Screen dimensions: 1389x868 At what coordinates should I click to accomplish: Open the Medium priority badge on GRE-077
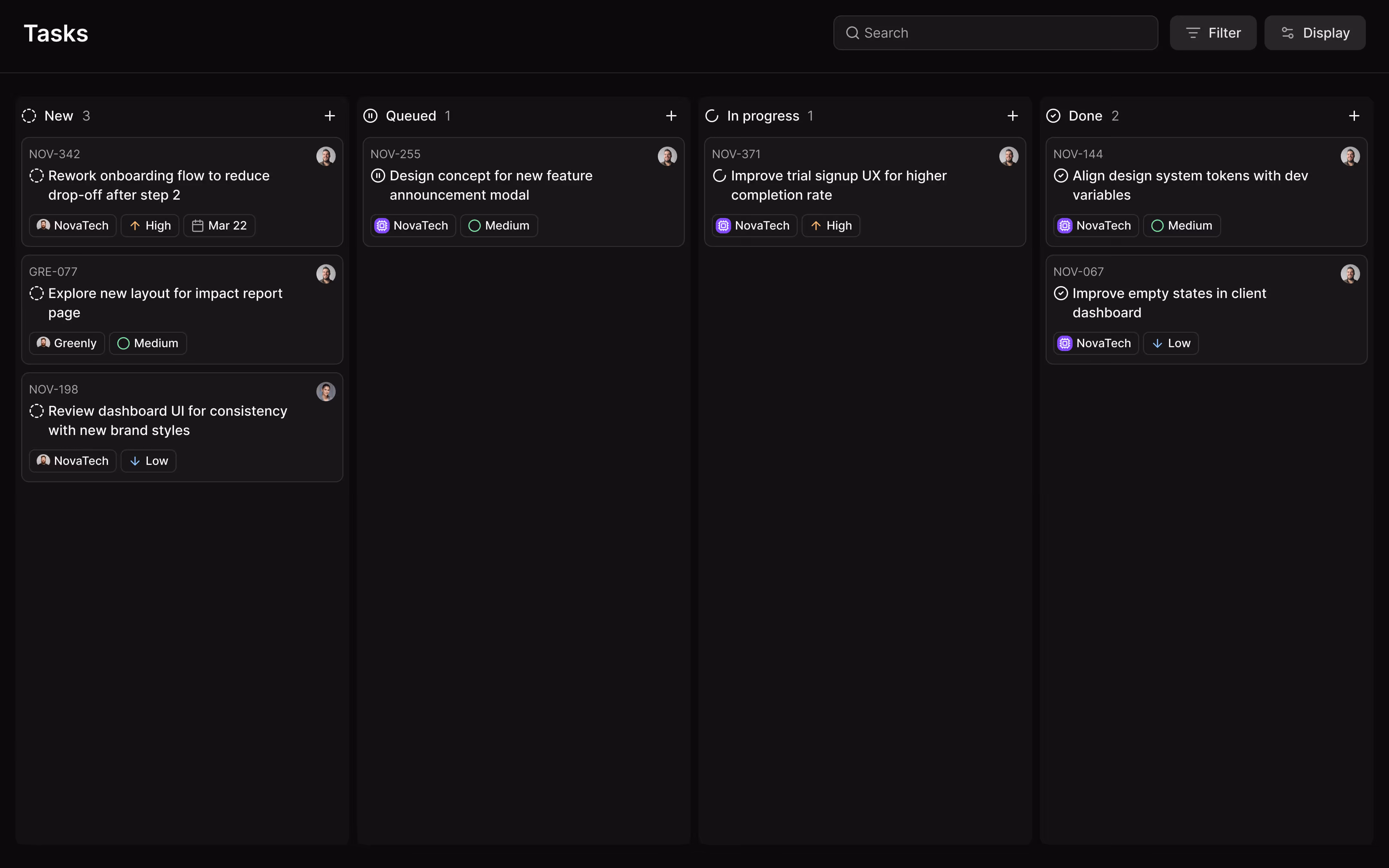147,343
